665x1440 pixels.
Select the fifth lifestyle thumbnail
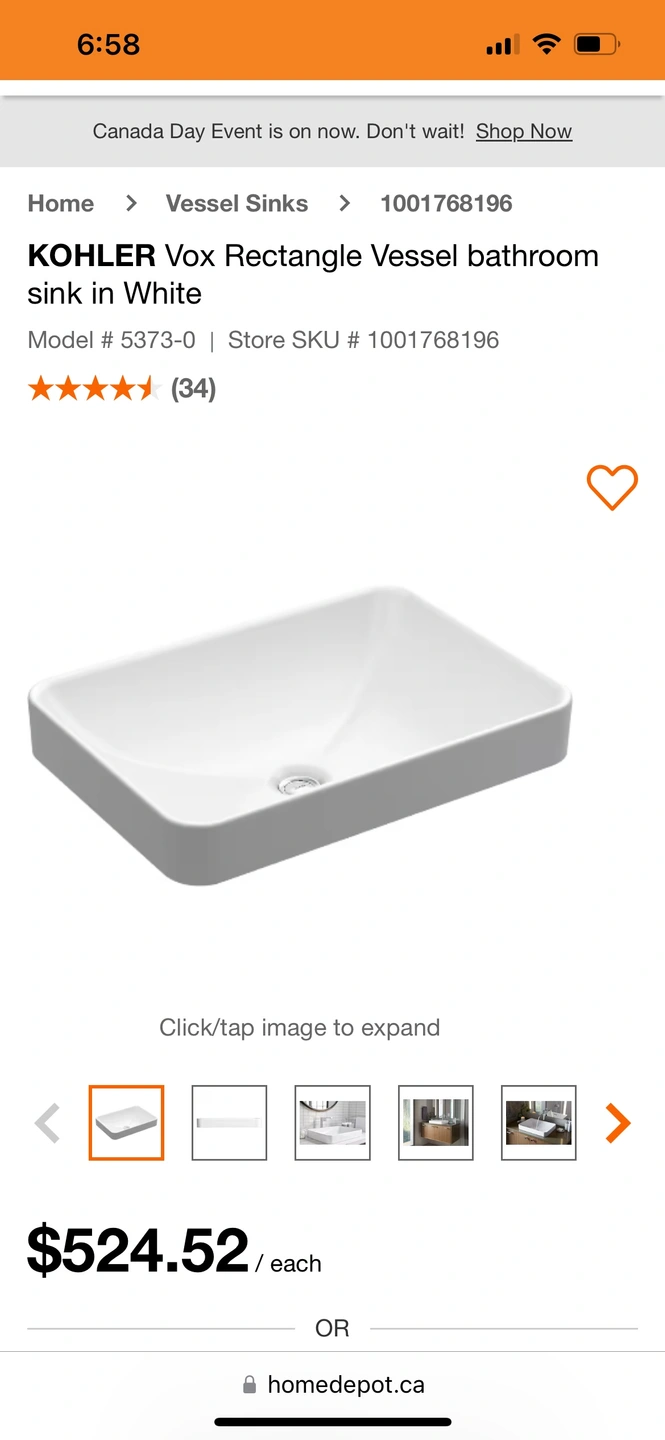pyautogui.click(x=539, y=1123)
